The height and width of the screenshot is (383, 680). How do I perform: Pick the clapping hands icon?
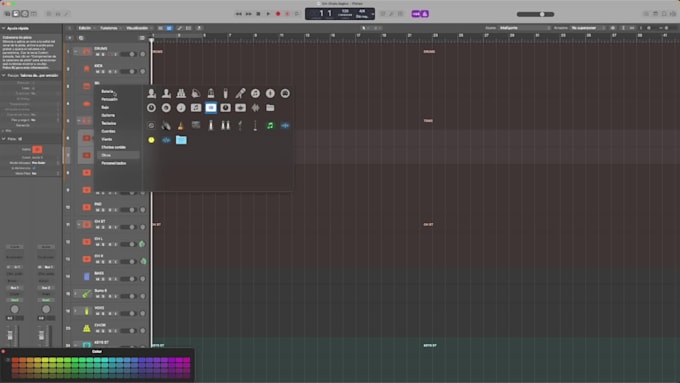(x=166, y=125)
